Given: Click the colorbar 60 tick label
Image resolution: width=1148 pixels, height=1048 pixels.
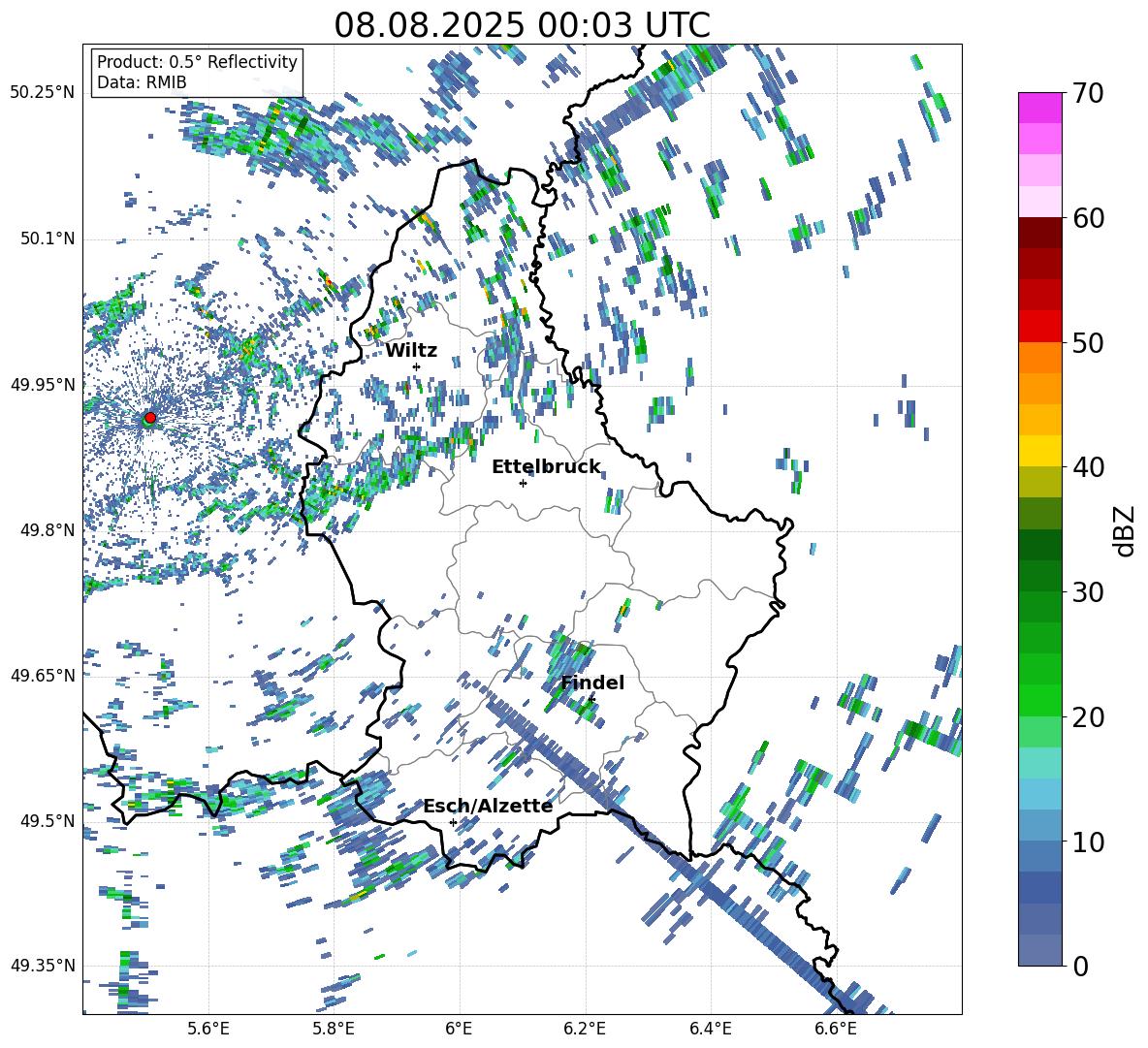Looking at the screenshot, I should pos(1088,218).
